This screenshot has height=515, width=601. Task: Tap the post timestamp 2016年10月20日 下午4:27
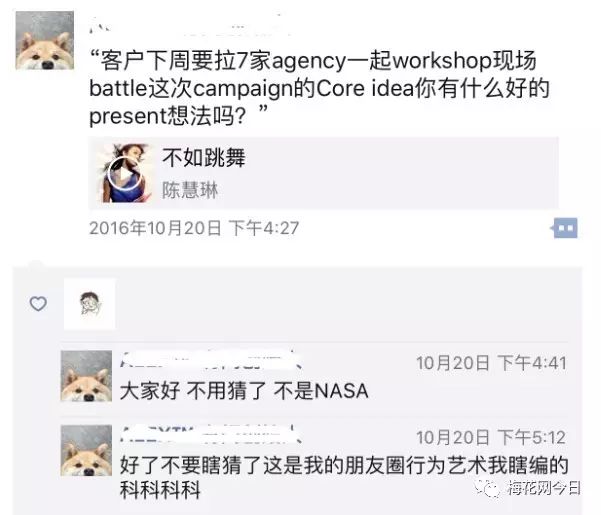point(194,228)
